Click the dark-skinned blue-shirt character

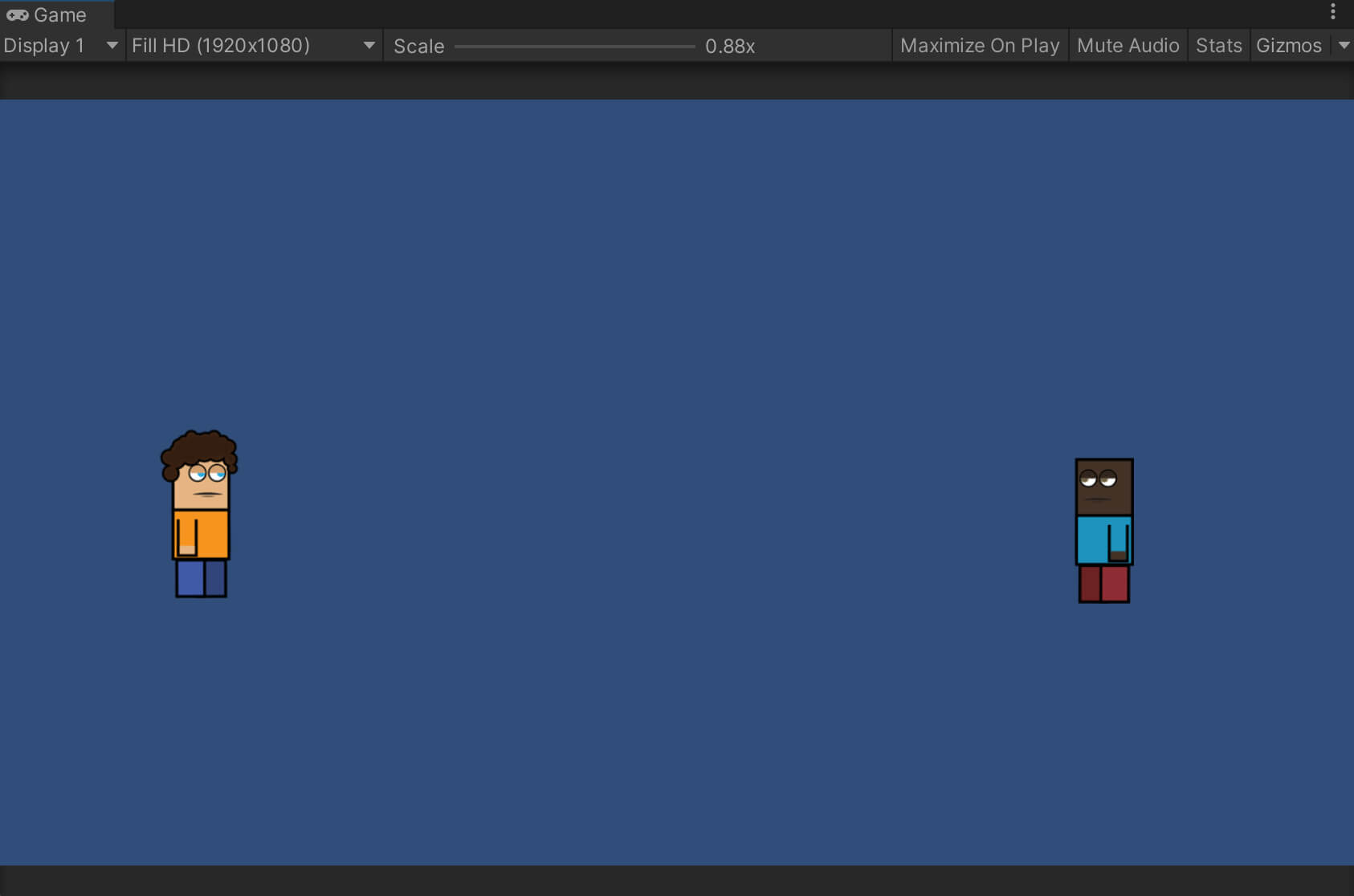[x=1104, y=531]
